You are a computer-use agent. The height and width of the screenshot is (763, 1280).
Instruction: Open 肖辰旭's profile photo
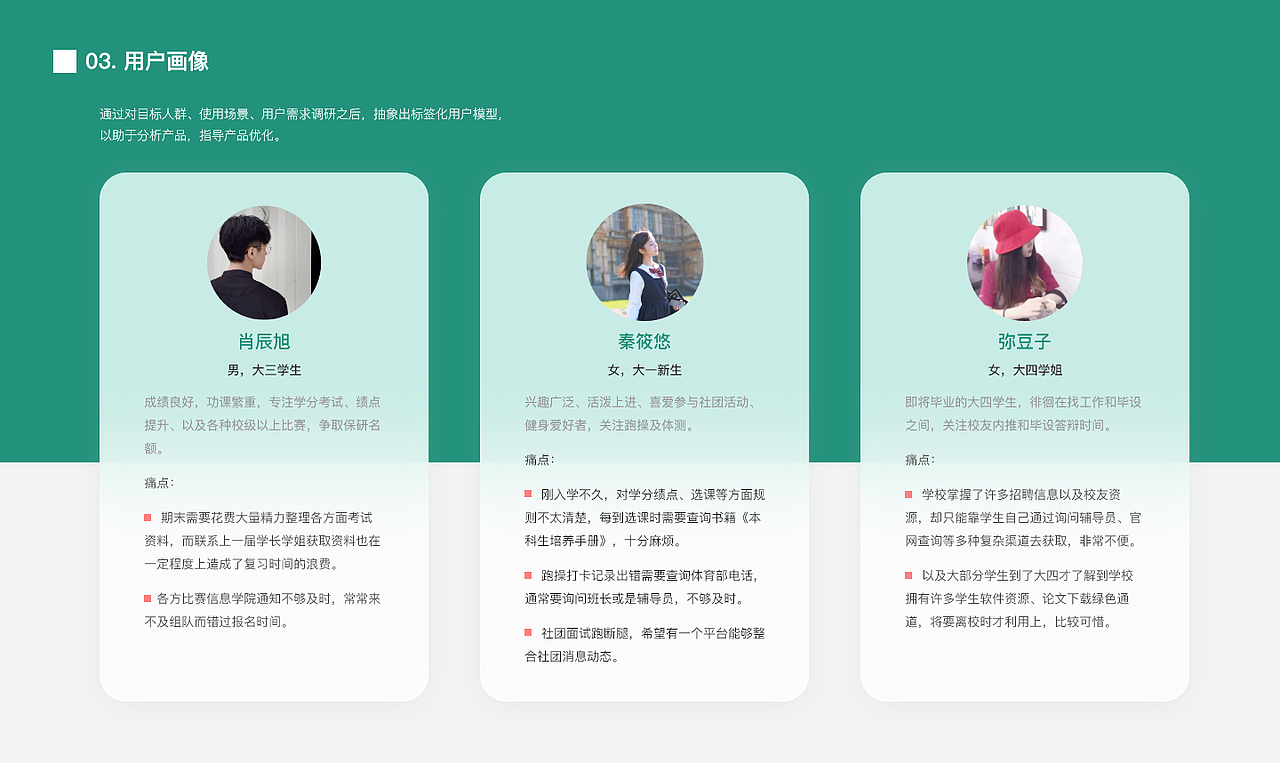[x=263, y=262]
